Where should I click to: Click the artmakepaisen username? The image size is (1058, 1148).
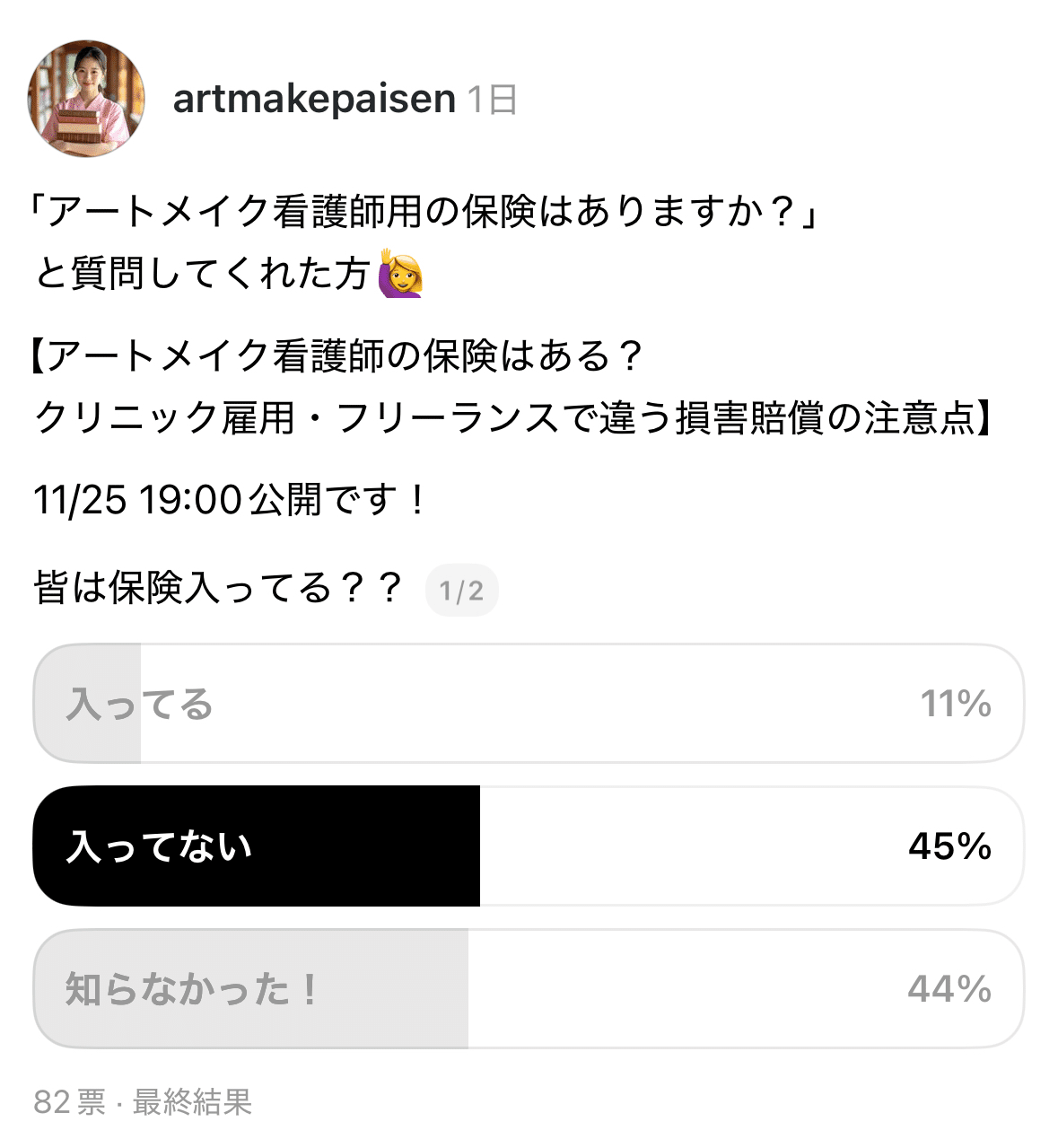click(x=314, y=99)
